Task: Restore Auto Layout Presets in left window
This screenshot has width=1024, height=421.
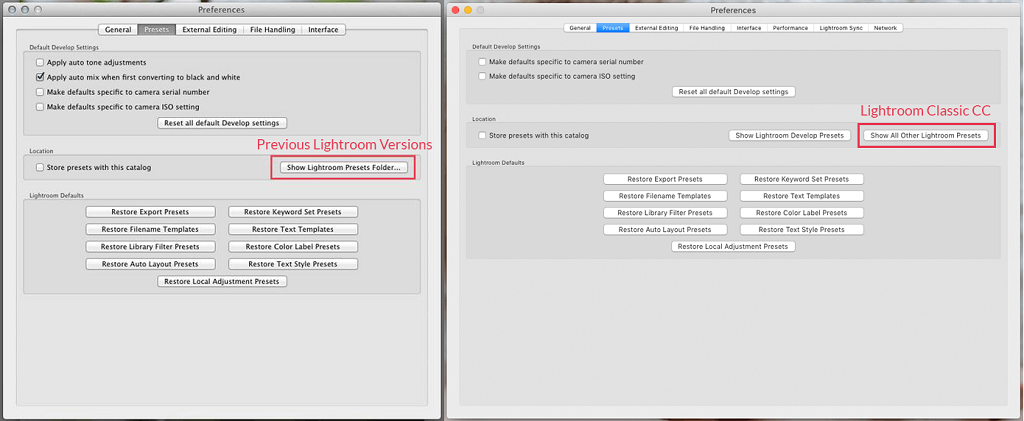Action: coord(150,264)
